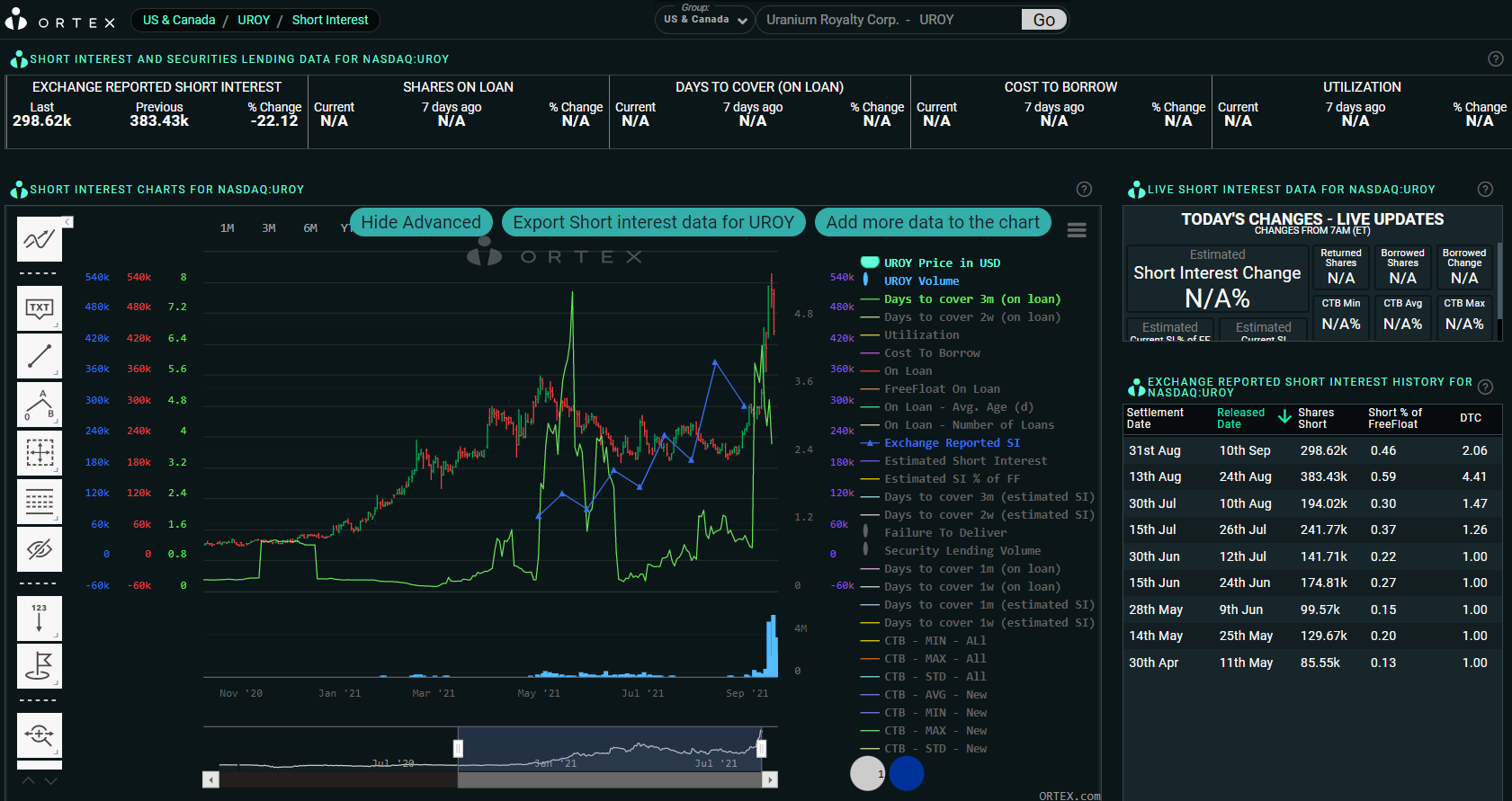1512x801 pixels.
Task: Click the ORTEX logo in the header
Action: tap(60, 20)
